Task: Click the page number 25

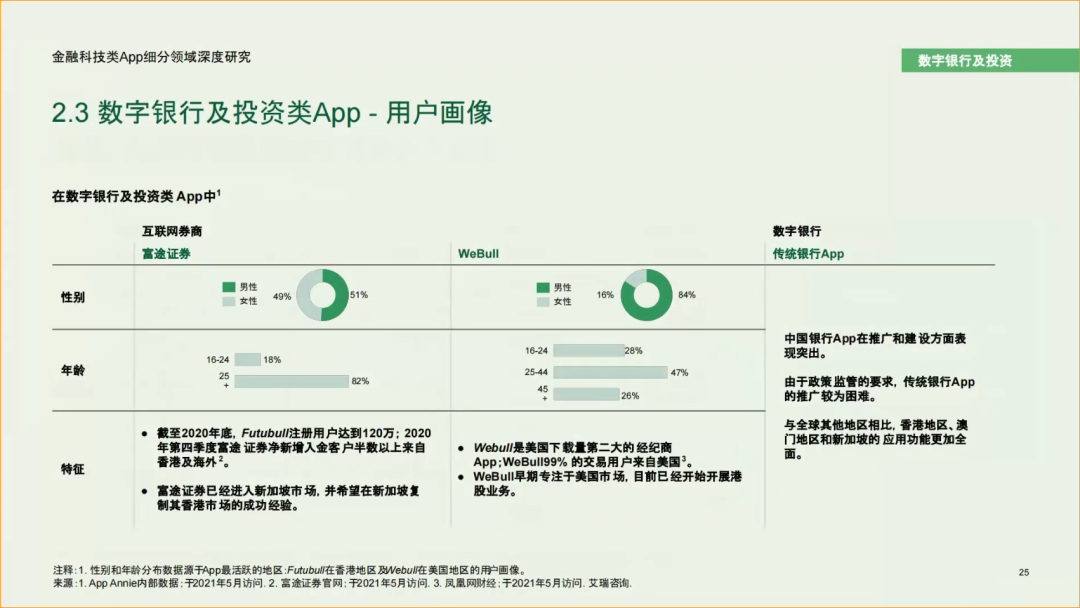Action: (x=1024, y=572)
